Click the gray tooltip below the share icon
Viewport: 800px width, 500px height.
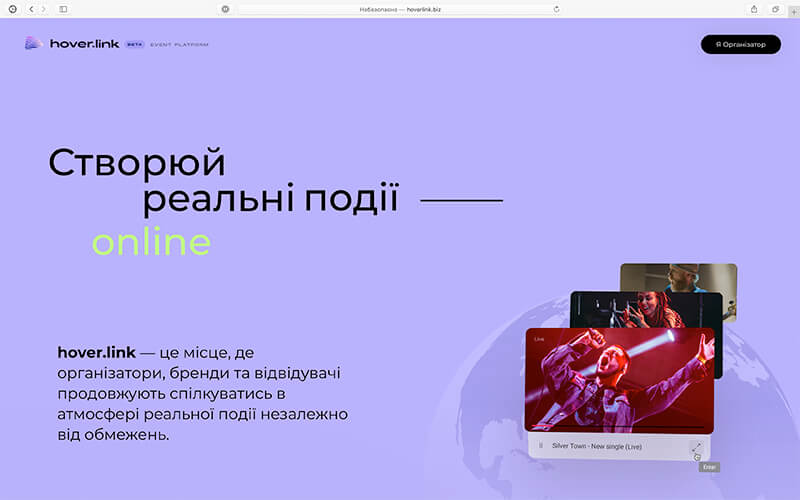coord(709,467)
